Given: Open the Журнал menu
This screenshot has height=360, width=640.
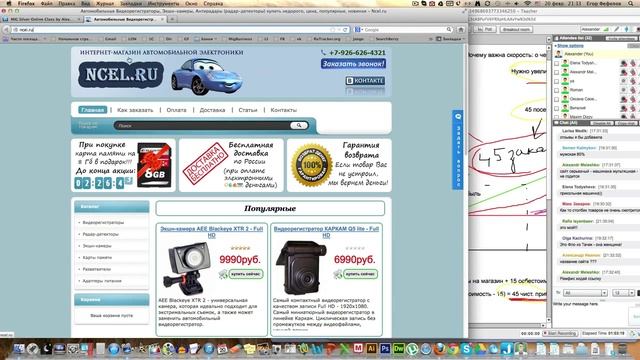Looking at the screenshot, I should [x=105, y=3].
